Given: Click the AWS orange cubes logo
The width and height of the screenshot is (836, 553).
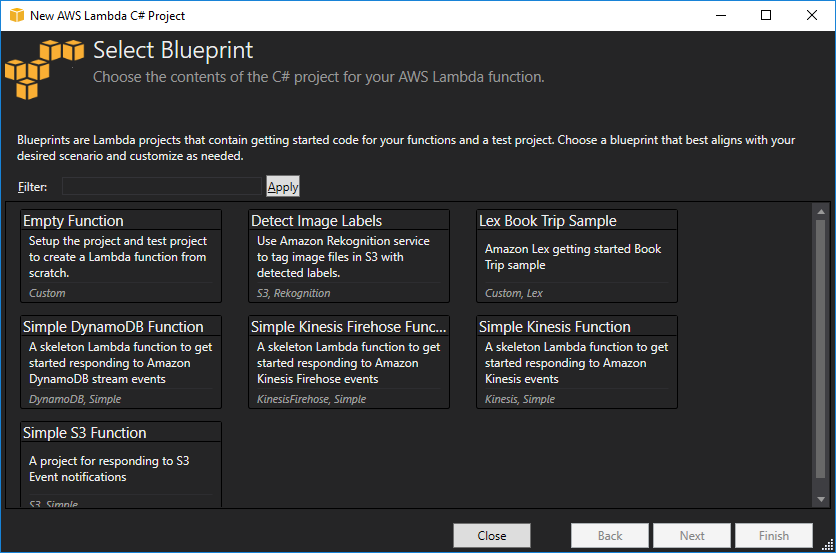Looking at the screenshot, I should pyautogui.click(x=45, y=68).
